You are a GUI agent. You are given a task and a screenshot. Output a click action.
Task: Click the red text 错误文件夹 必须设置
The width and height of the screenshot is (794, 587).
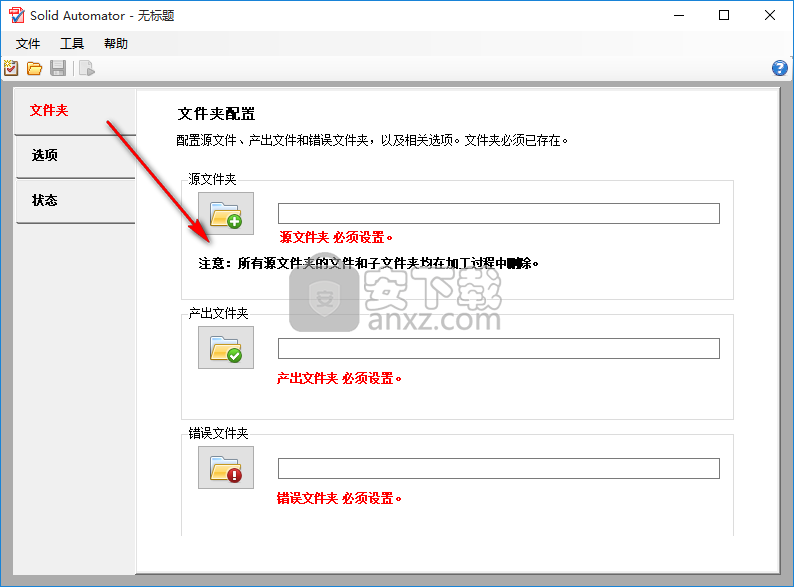click(339, 498)
